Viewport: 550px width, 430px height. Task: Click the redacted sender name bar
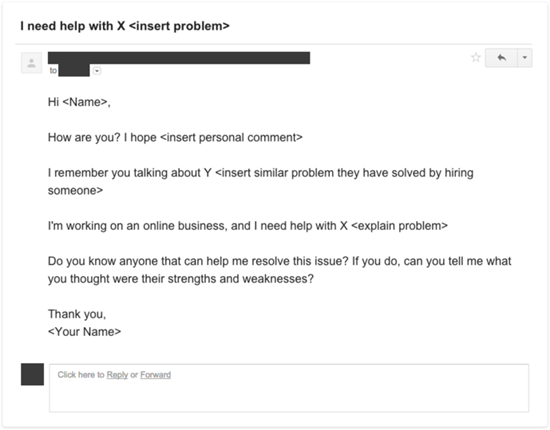tap(179, 58)
